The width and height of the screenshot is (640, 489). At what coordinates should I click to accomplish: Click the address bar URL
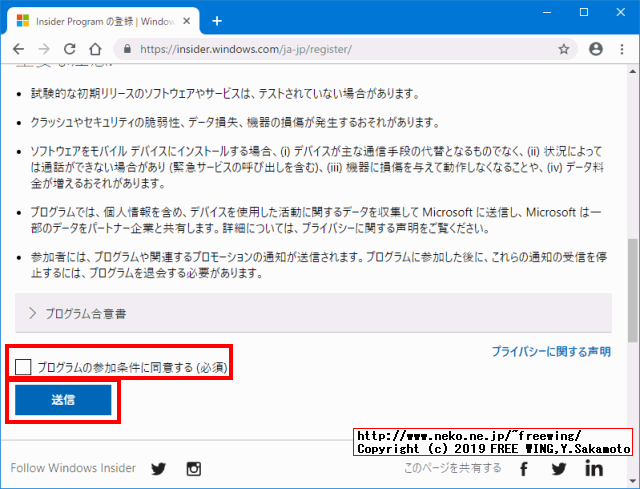(x=246, y=49)
